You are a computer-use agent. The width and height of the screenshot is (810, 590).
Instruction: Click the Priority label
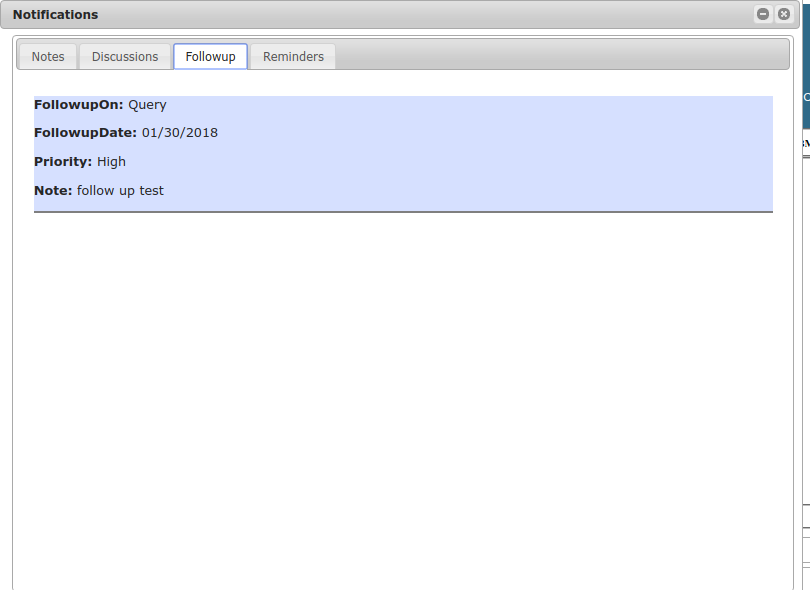(63, 162)
